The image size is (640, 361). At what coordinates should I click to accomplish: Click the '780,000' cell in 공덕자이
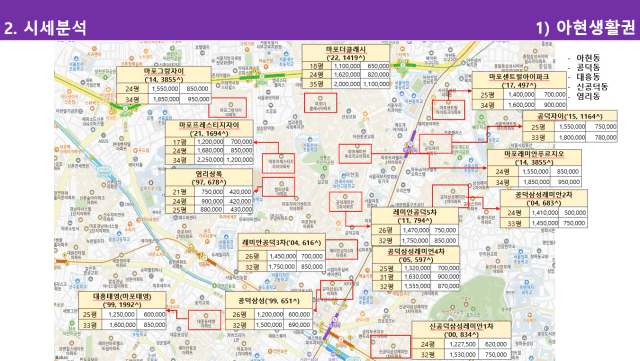coord(602,138)
